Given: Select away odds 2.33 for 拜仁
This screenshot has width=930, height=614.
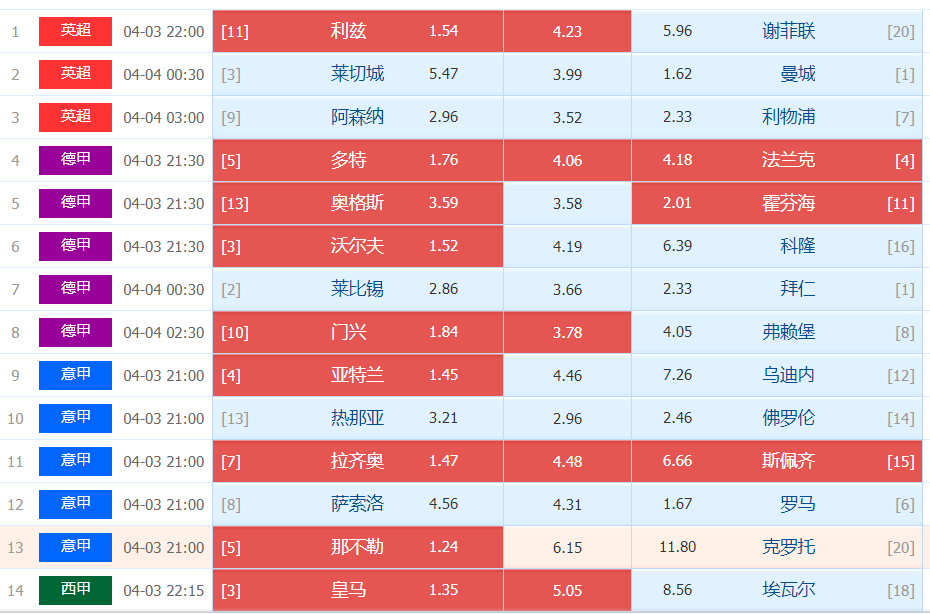Looking at the screenshot, I should 677,289.
